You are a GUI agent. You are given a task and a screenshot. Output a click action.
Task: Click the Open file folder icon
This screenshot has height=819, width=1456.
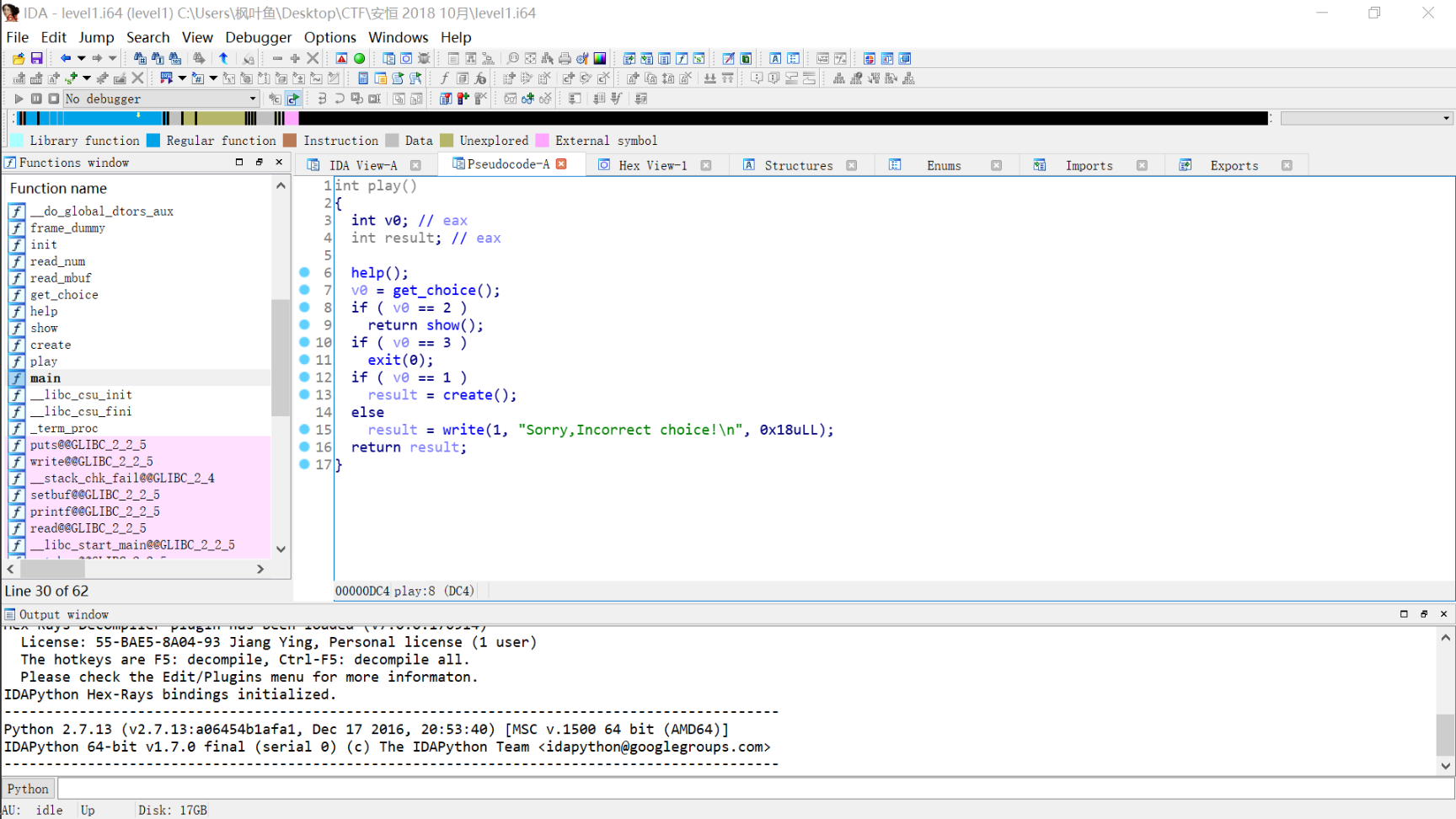click(x=19, y=58)
